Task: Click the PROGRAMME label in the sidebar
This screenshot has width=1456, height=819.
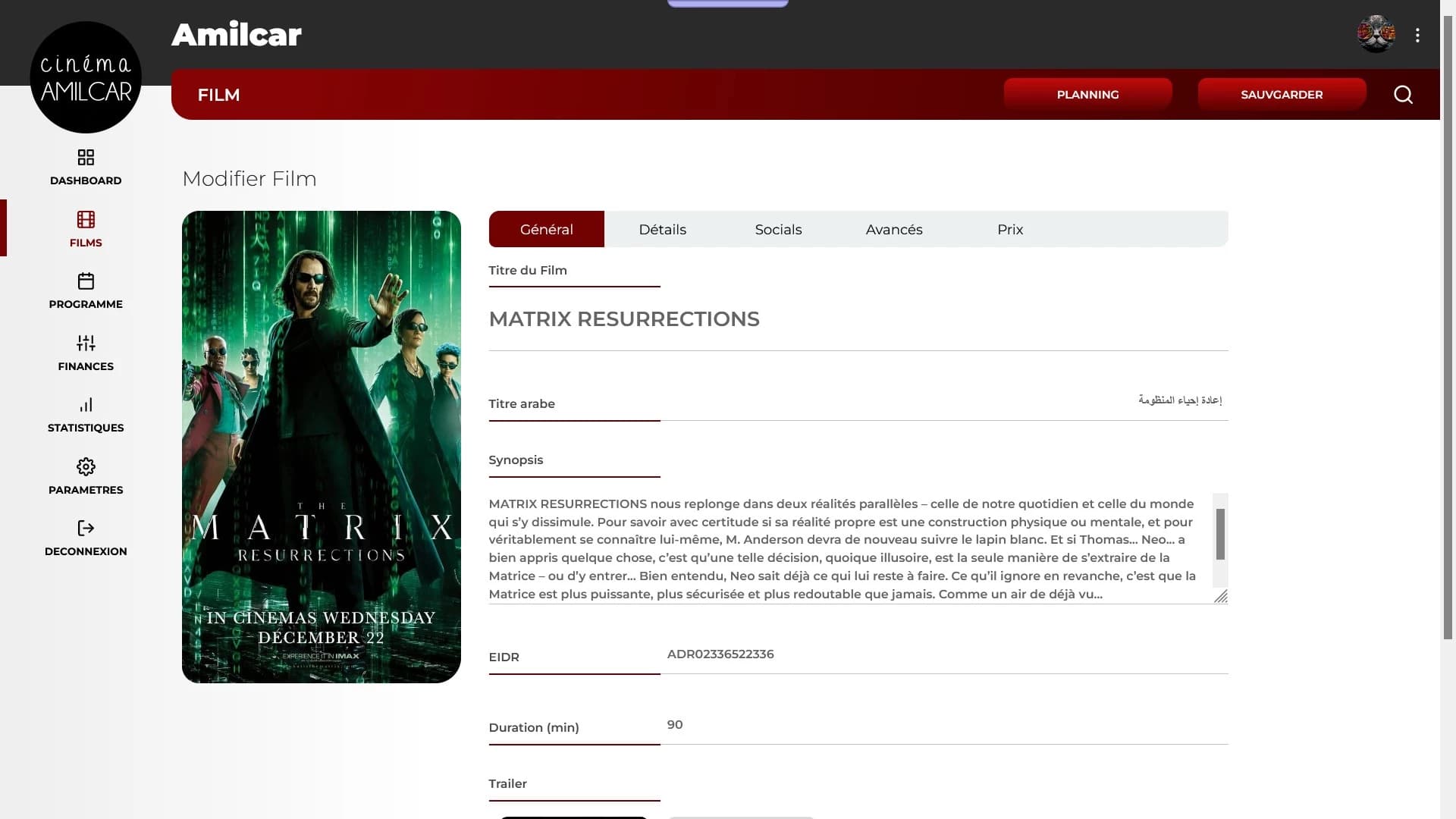Action: pyautogui.click(x=86, y=304)
